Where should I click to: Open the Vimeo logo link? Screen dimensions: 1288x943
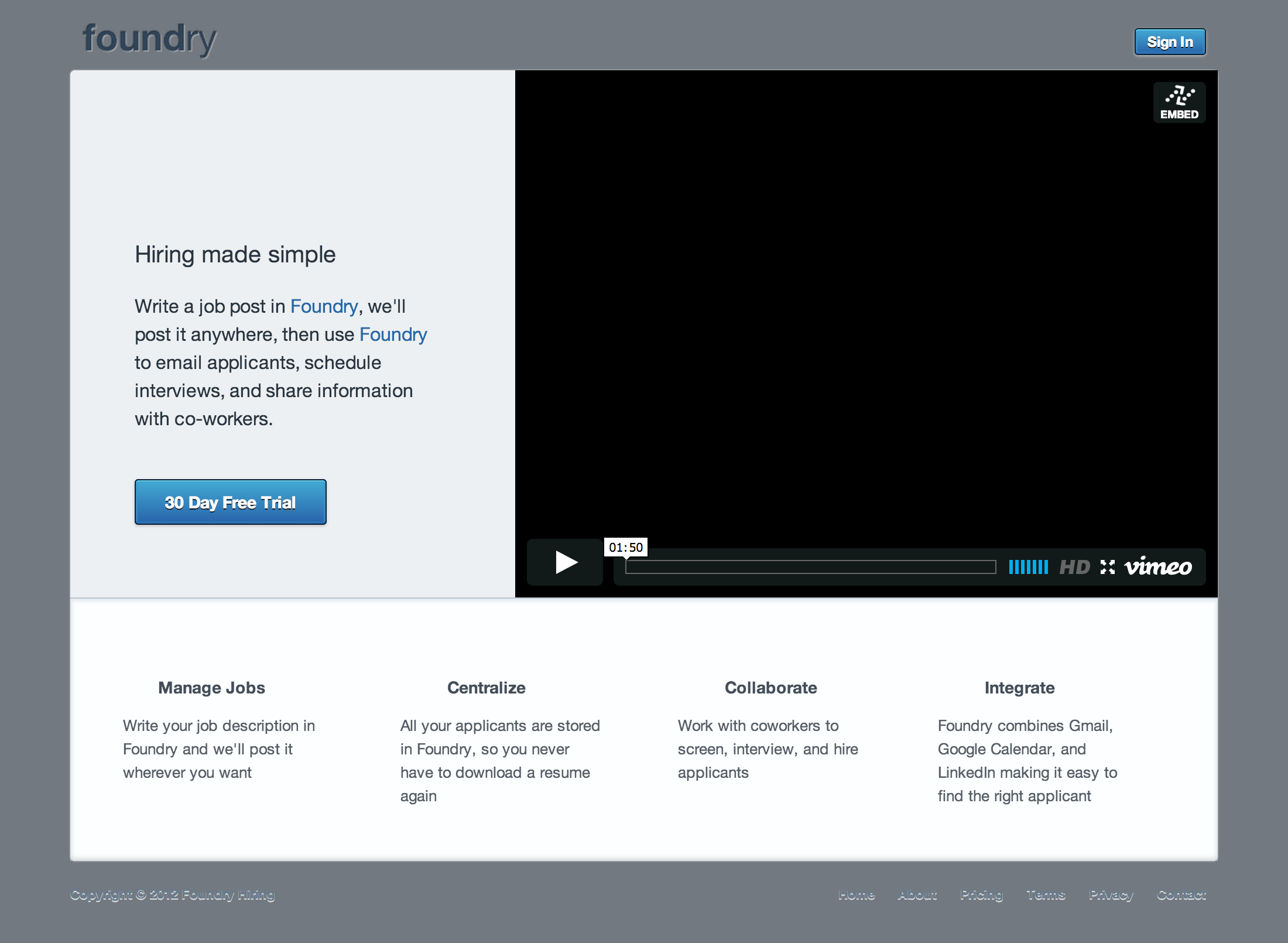point(1158,566)
